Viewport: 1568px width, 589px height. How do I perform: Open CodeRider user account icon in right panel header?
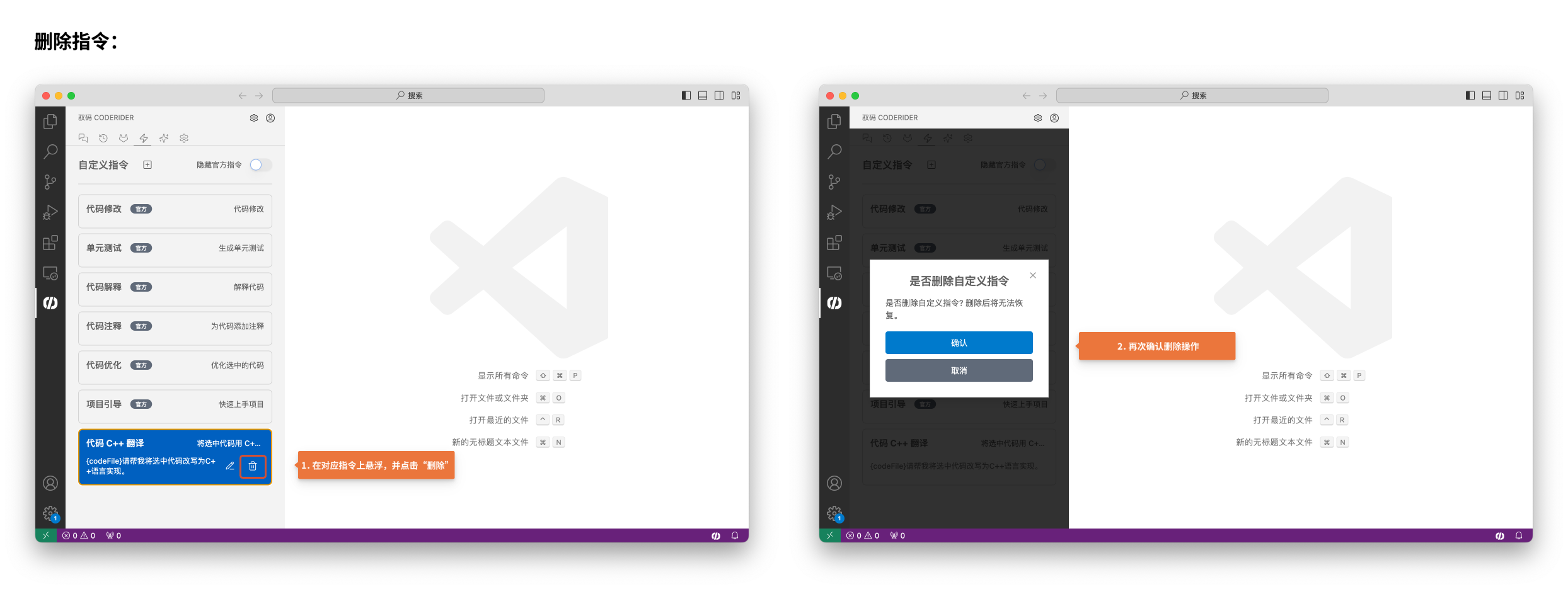(x=1054, y=118)
